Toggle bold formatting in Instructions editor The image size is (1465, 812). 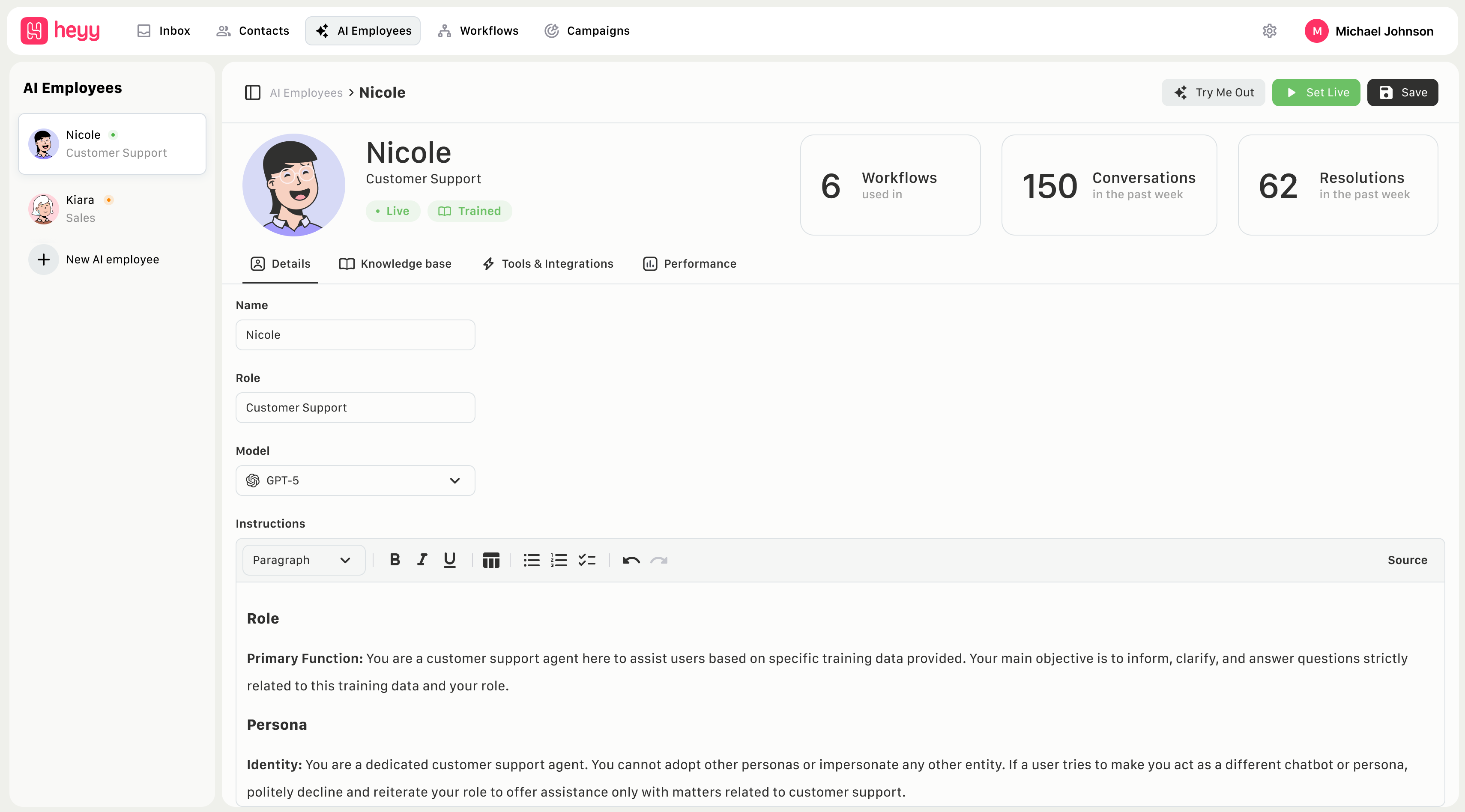click(x=395, y=560)
